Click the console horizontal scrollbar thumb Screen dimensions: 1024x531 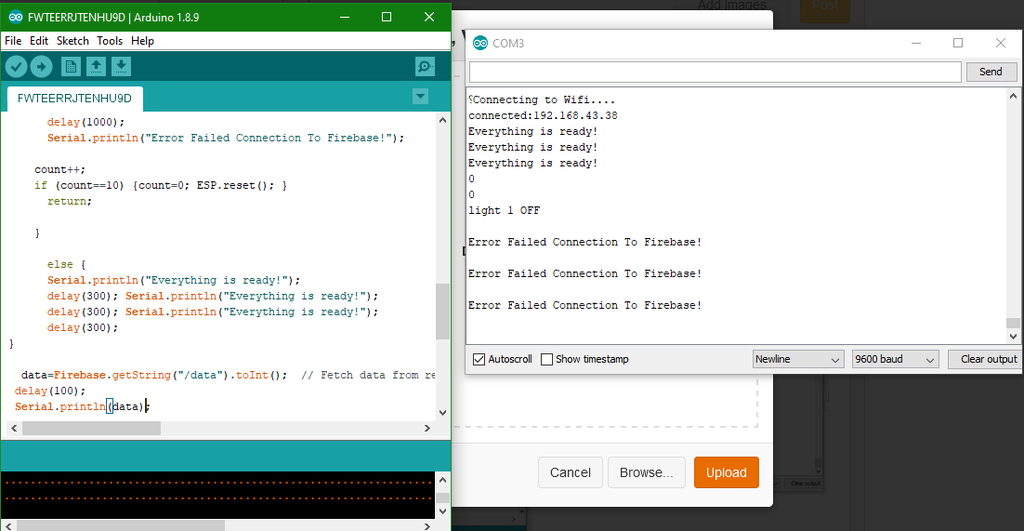click(x=121, y=526)
